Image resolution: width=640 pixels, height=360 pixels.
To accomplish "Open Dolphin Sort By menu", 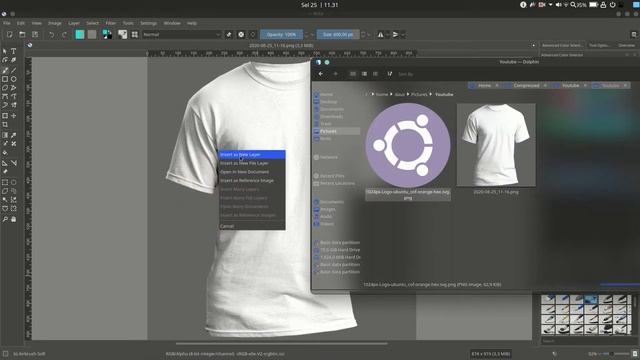I will (x=405, y=74).
